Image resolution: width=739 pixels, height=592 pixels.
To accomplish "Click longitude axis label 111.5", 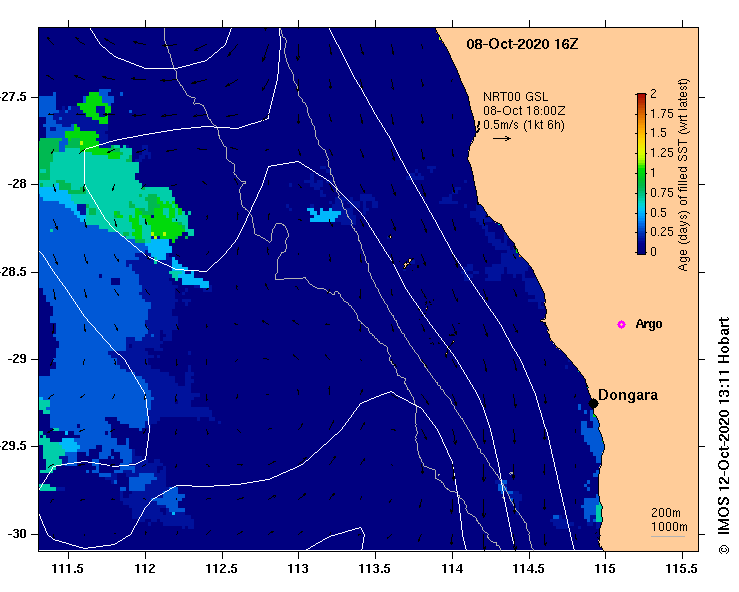I will [68, 568].
